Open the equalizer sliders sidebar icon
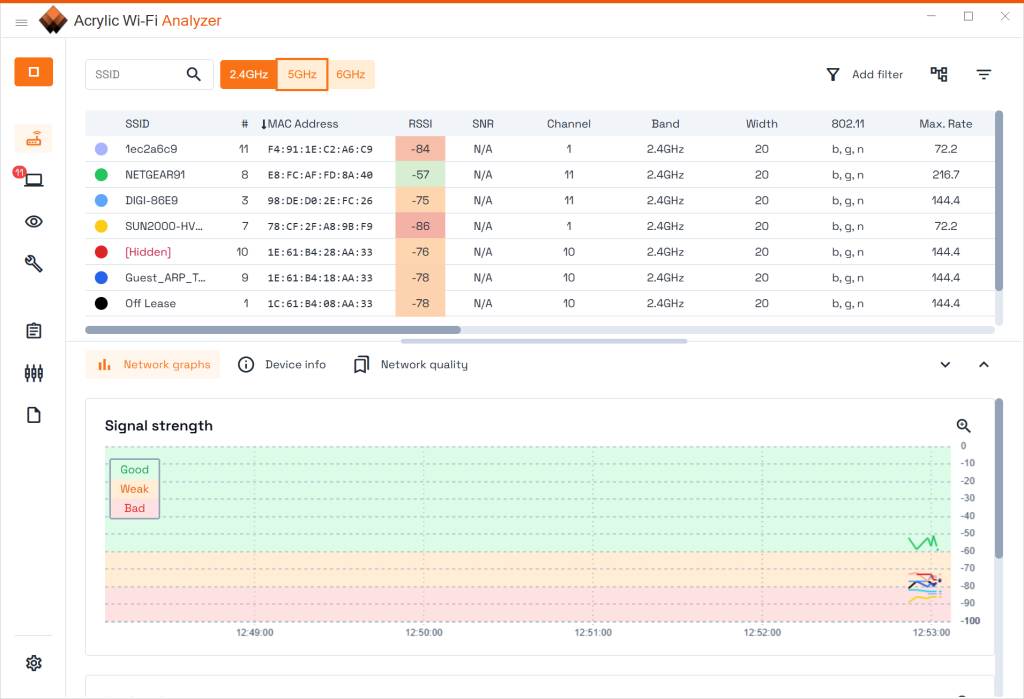The image size is (1024, 699). pos(34,373)
